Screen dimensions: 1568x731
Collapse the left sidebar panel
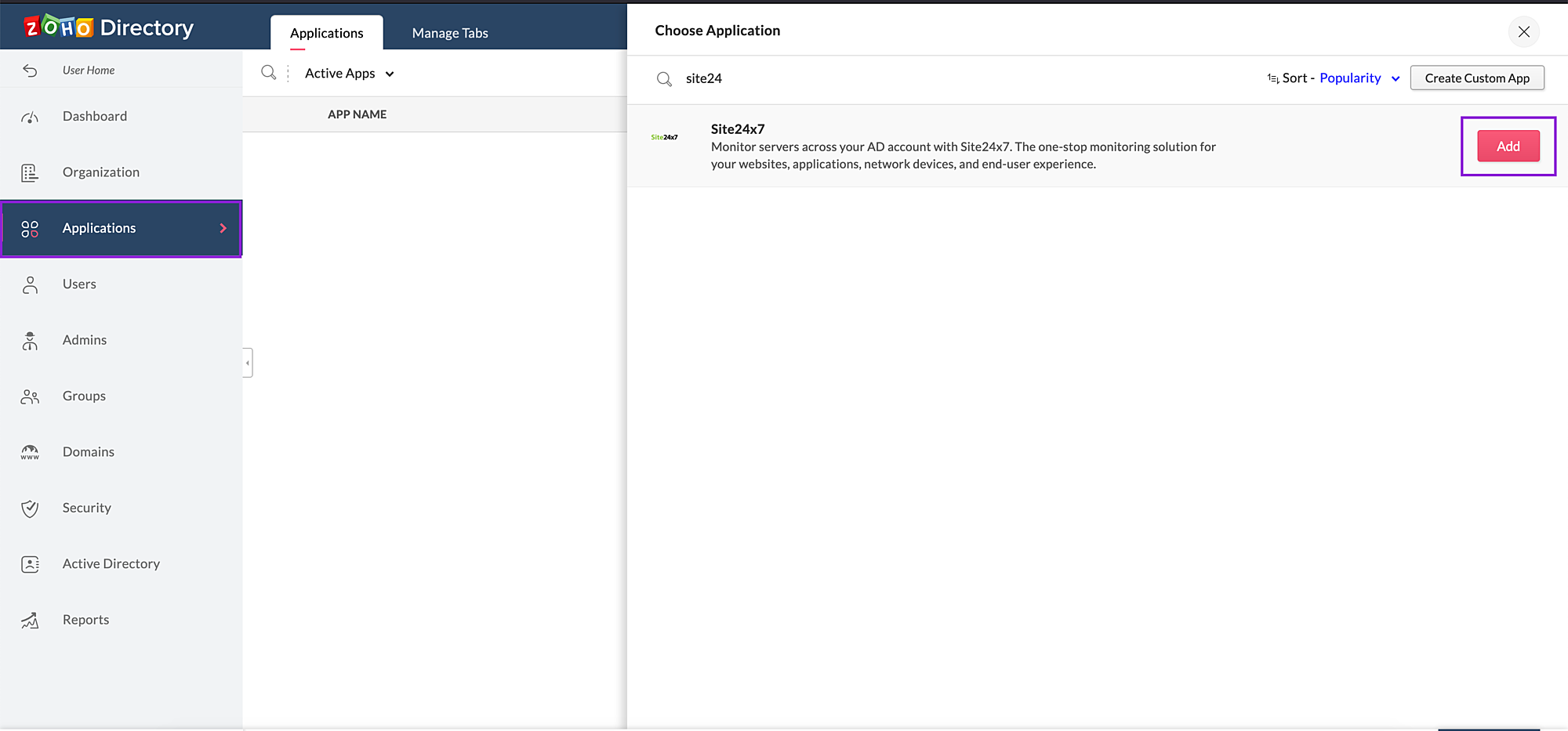coord(248,362)
